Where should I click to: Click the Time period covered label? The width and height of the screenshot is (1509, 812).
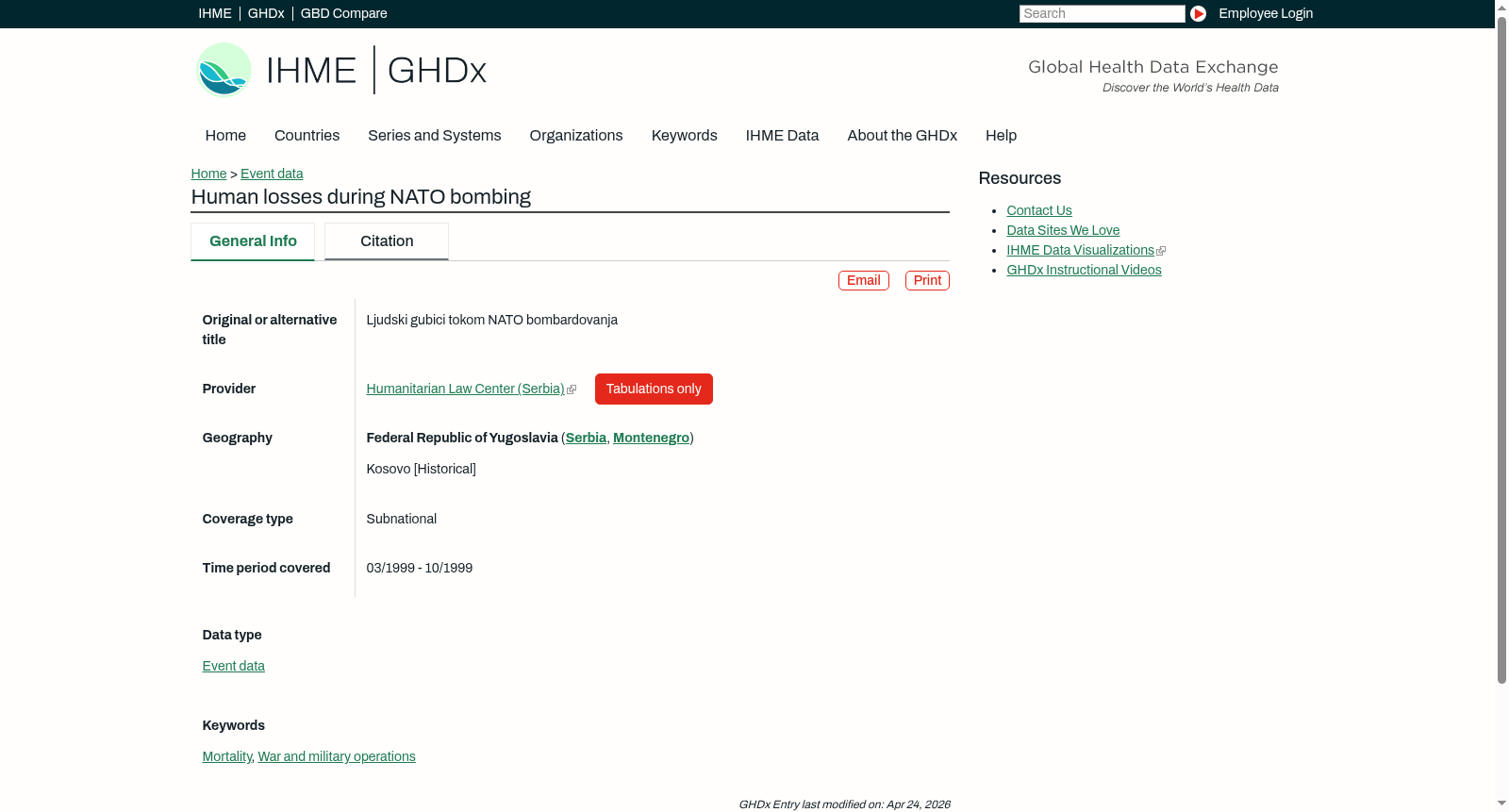(267, 569)
